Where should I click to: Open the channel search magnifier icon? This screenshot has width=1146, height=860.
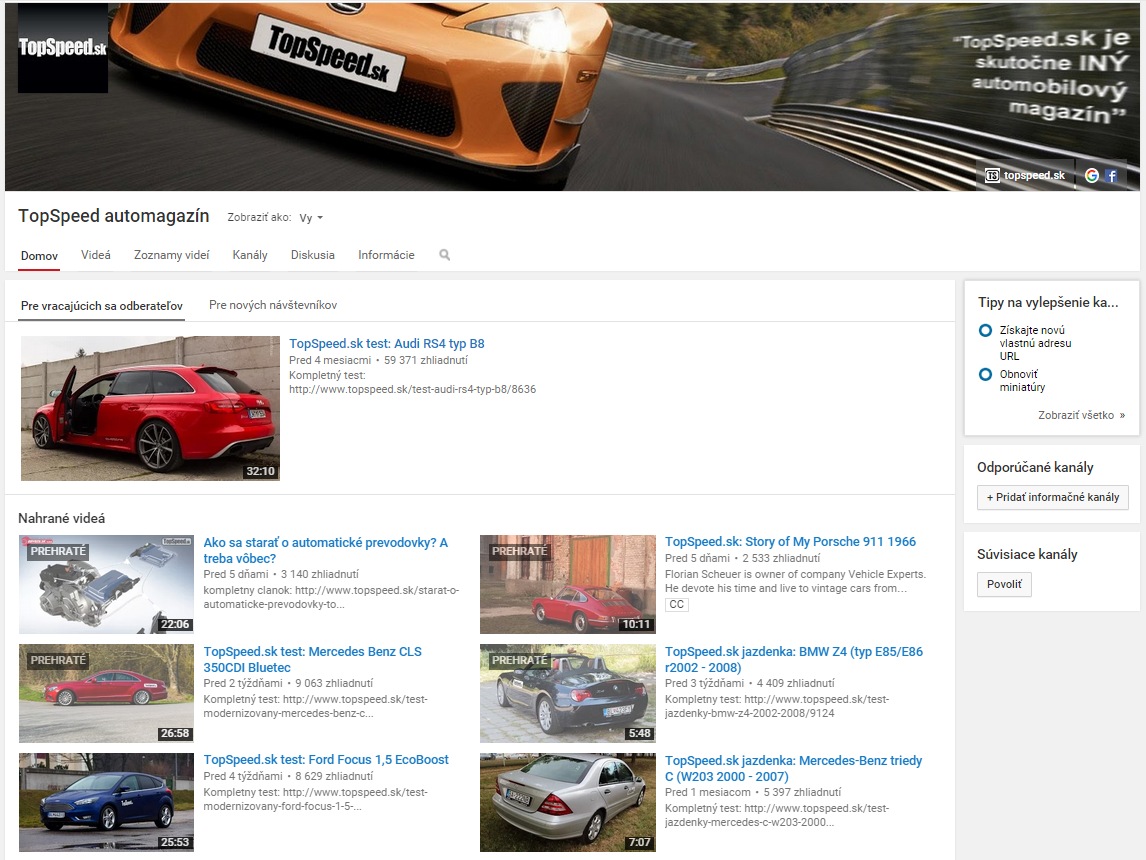(444, 255)
